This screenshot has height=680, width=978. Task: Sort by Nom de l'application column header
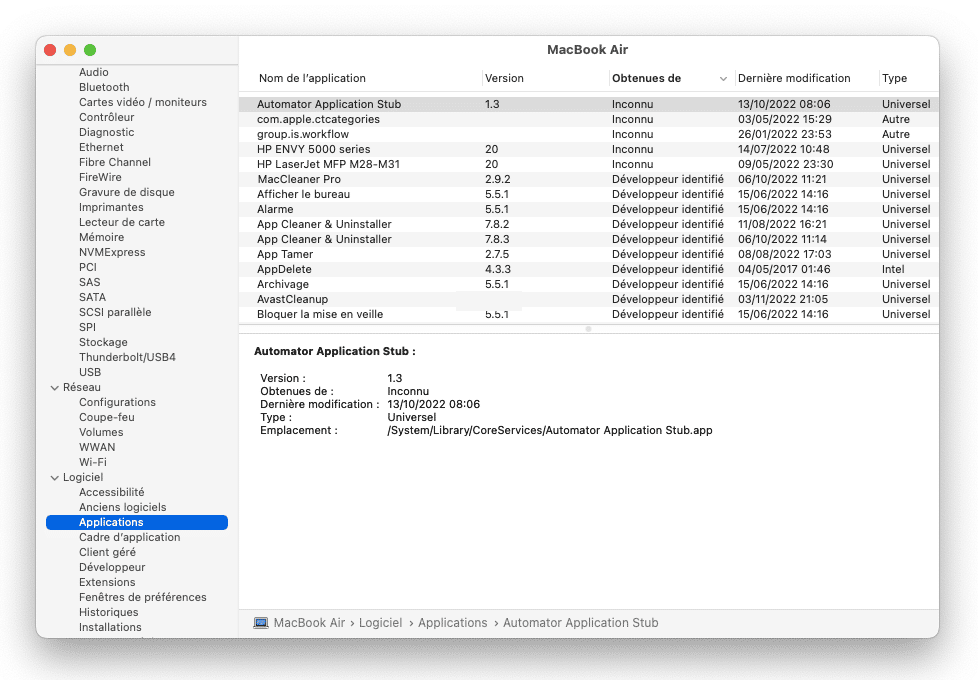click(312, 78)
